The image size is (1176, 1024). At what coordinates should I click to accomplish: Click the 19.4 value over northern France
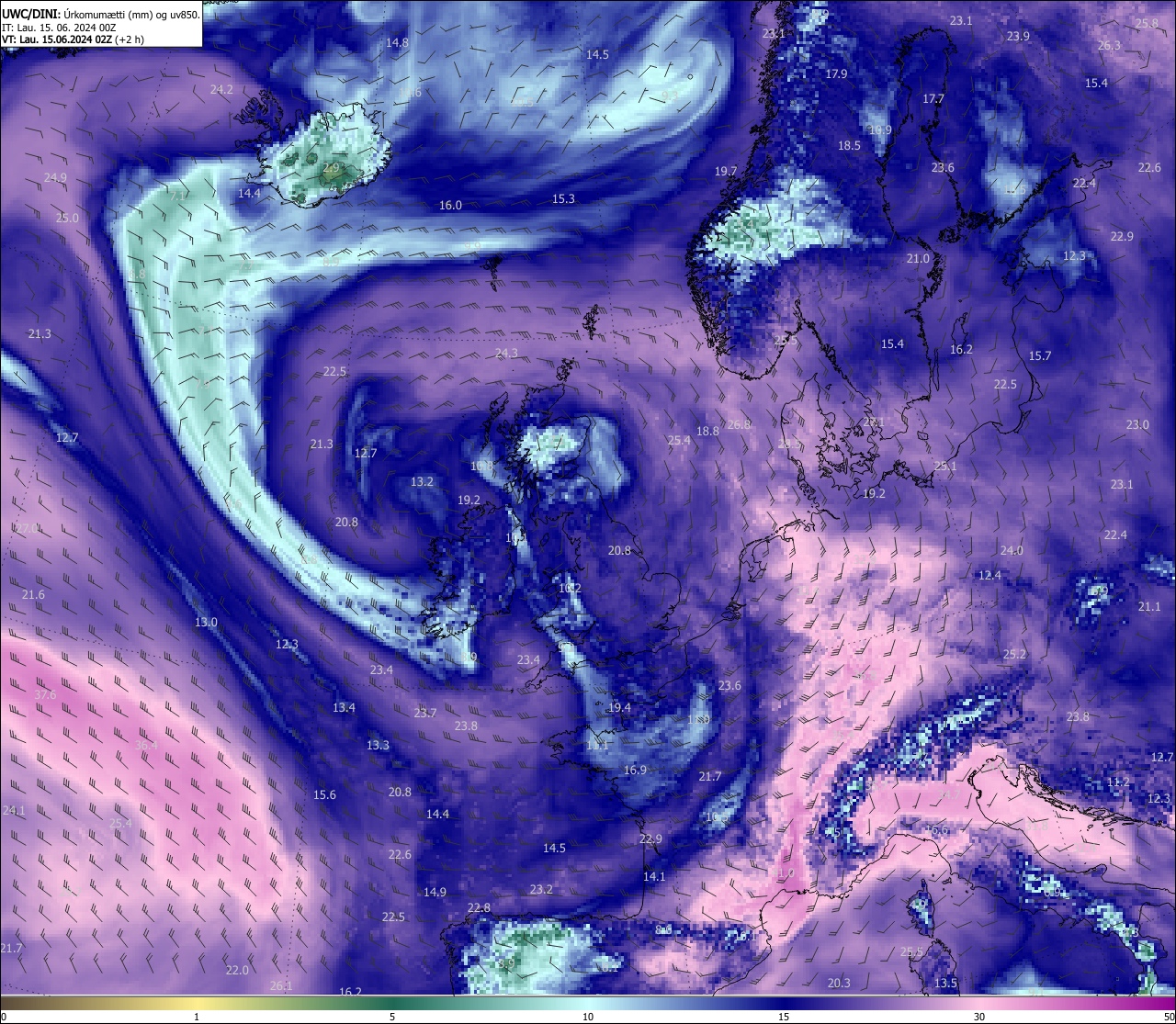tap(619, 708)
